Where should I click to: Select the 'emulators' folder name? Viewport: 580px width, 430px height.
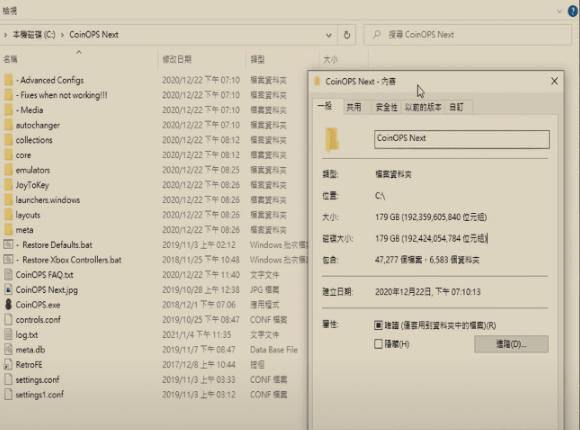click(33, 170)
